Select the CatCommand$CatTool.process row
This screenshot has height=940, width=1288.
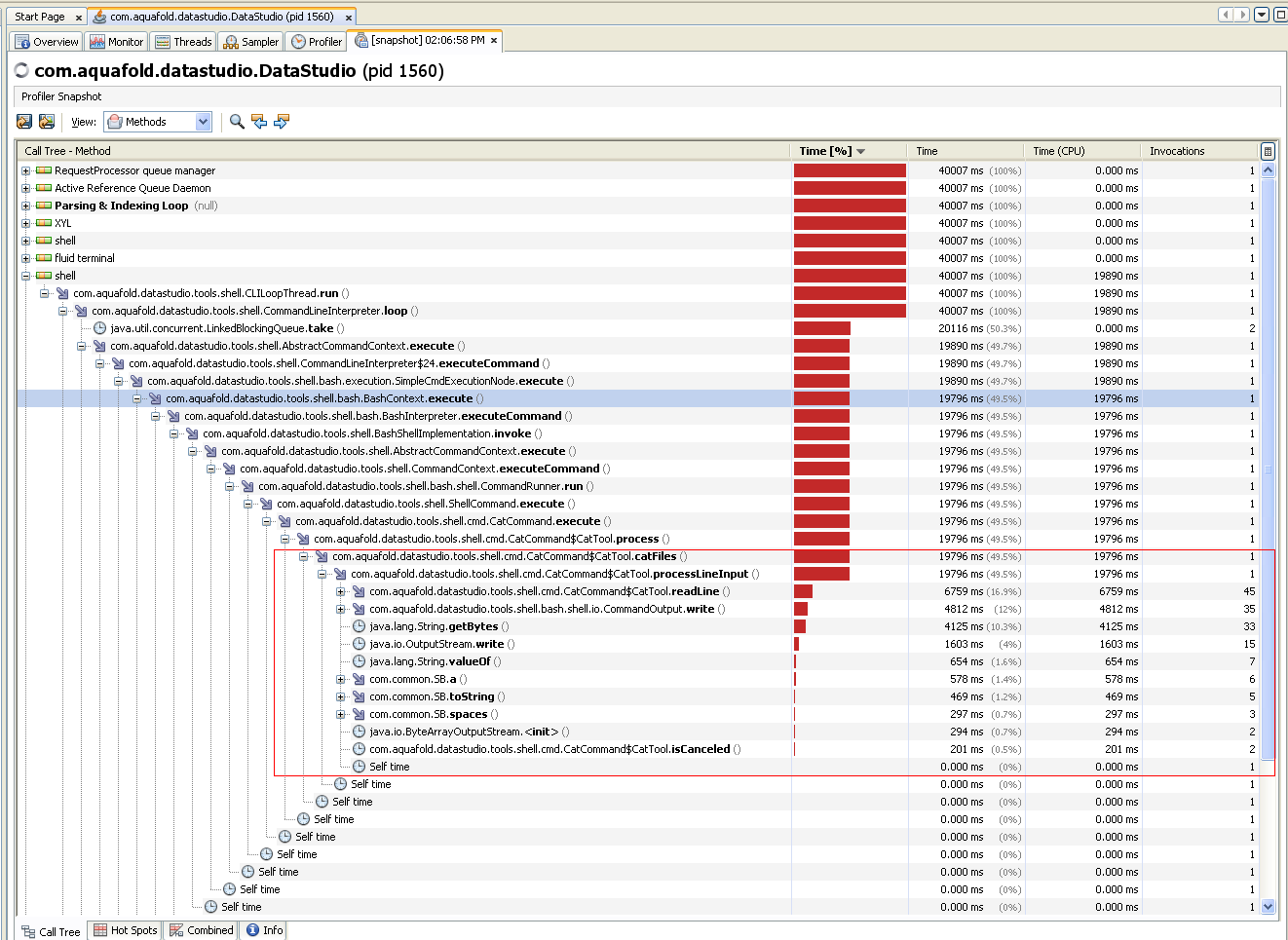pos(637,539)
